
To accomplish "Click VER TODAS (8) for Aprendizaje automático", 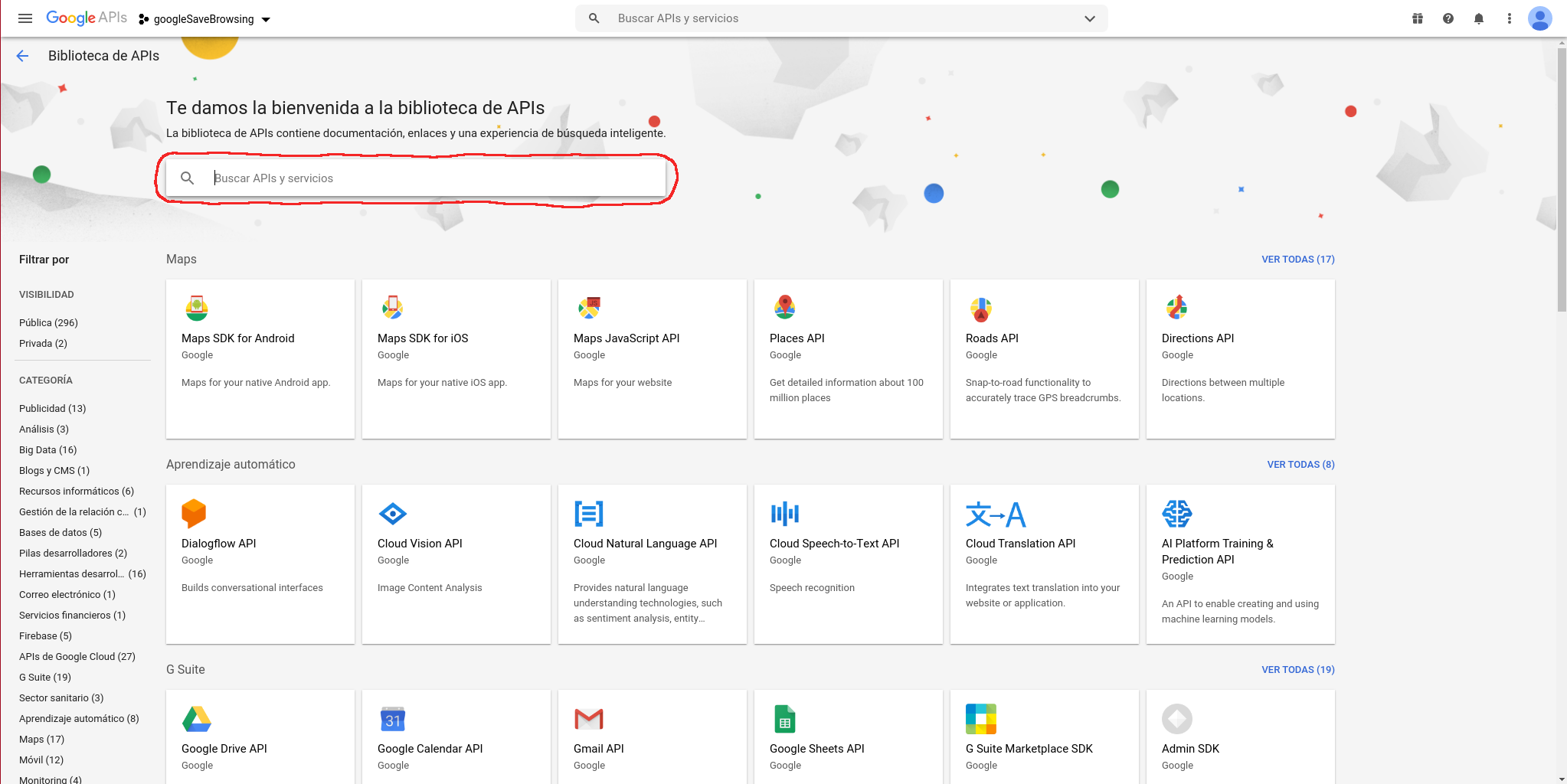I will point(1300,465).
